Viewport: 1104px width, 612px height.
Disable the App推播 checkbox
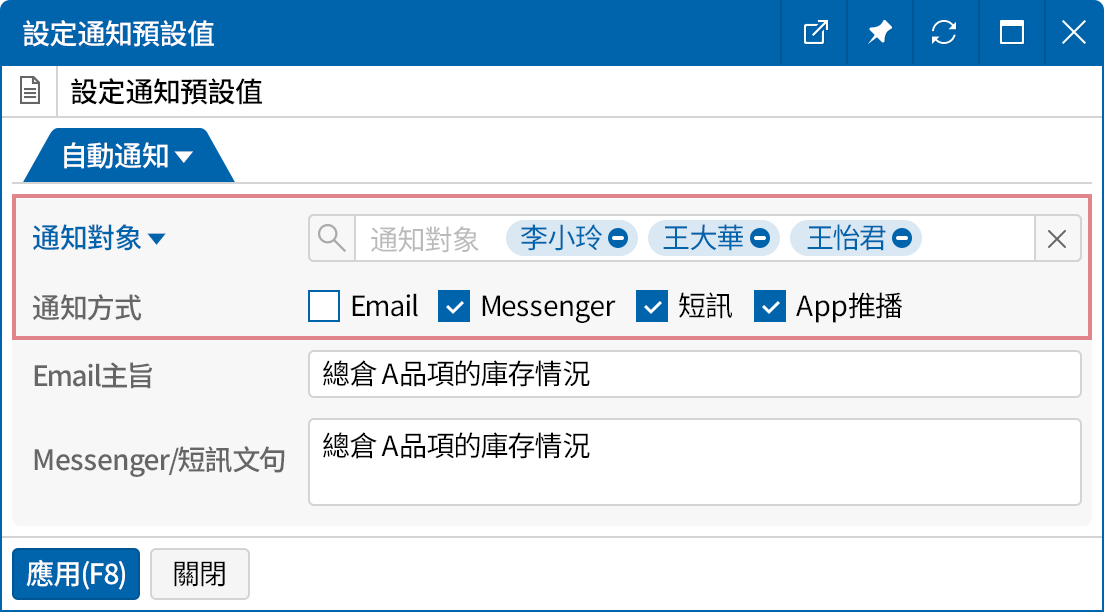click(x=770, y=306)
